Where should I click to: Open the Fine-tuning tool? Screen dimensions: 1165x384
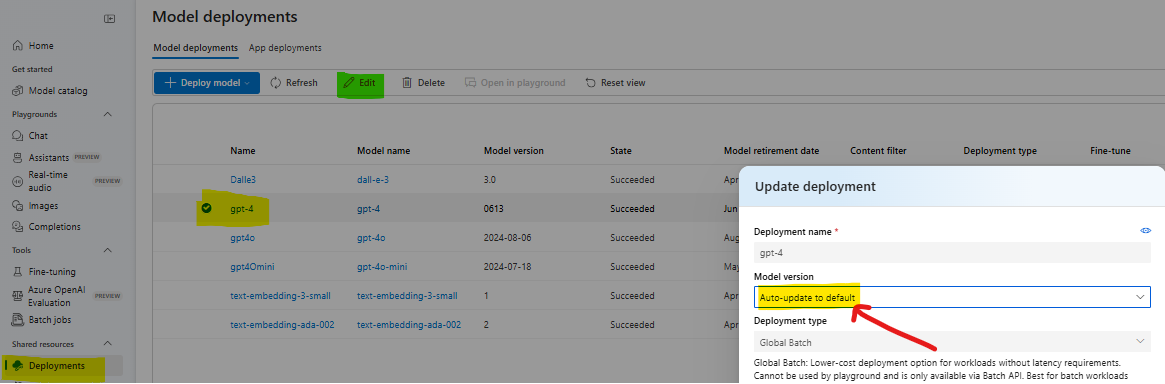point(45,272)
